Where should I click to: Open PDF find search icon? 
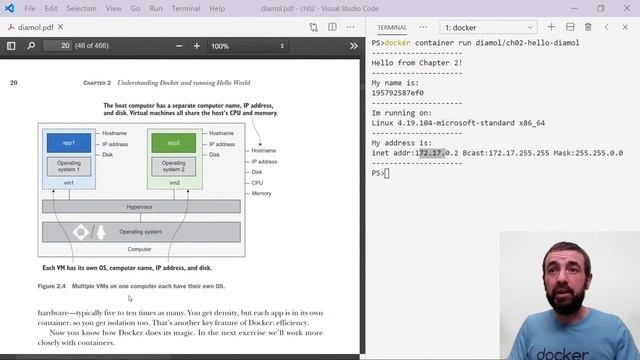click(31, 46)
